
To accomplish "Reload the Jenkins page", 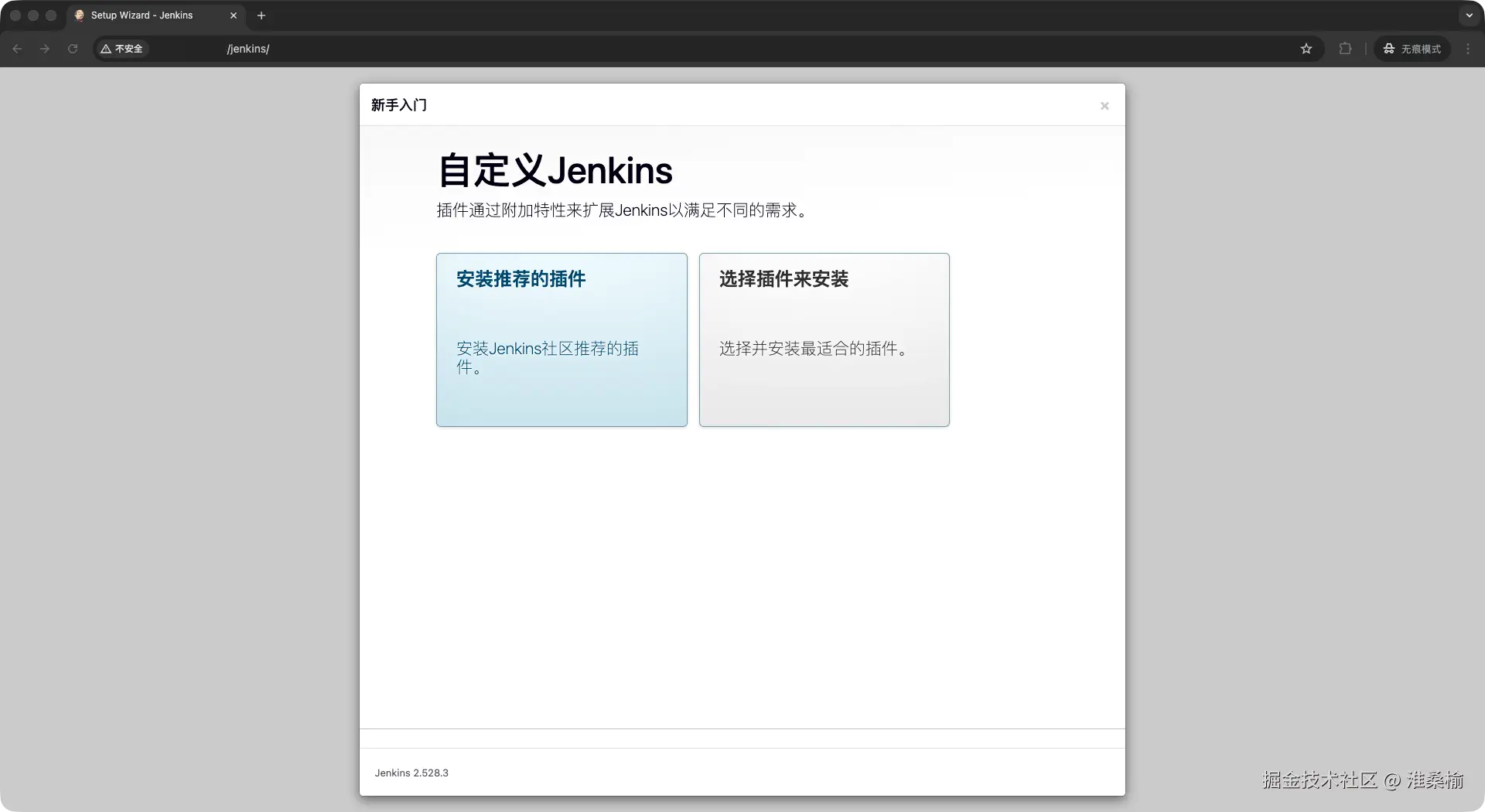I will 73,49.
